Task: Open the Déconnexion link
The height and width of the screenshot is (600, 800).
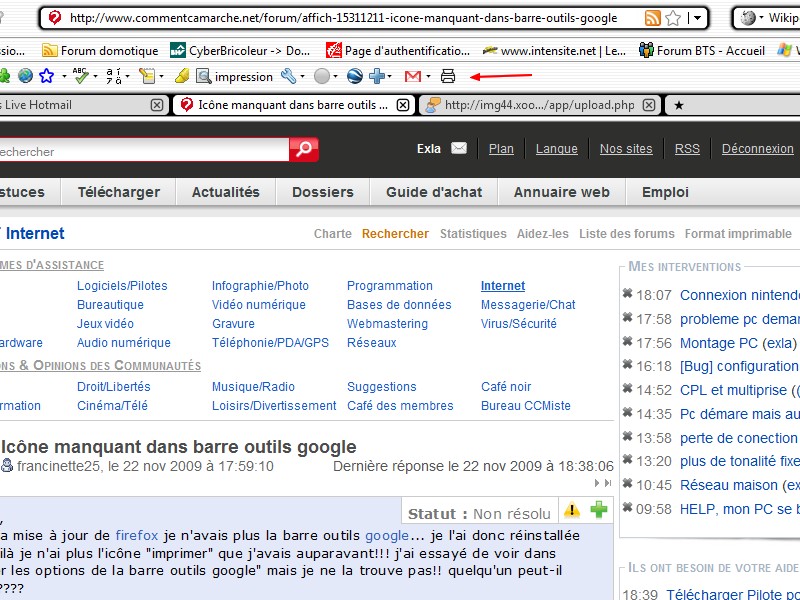Action: coord(757,148)
